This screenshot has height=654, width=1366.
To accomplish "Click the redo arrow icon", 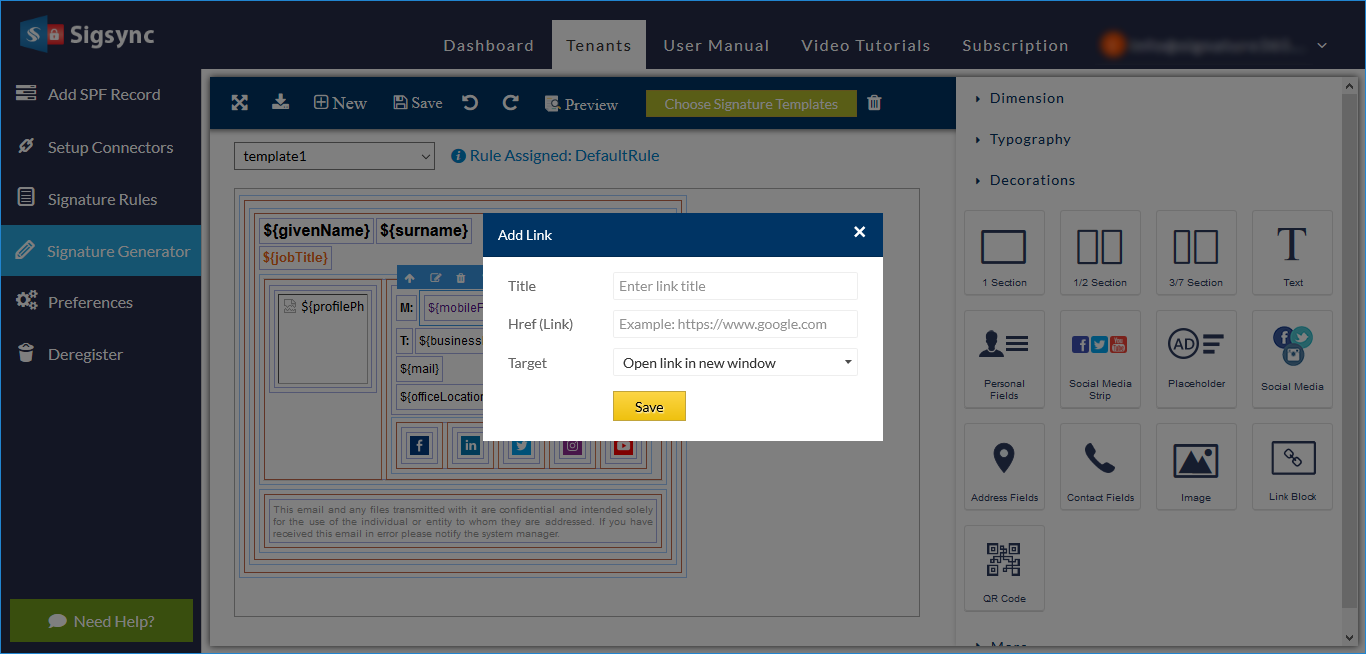I will tap(510, 103).
